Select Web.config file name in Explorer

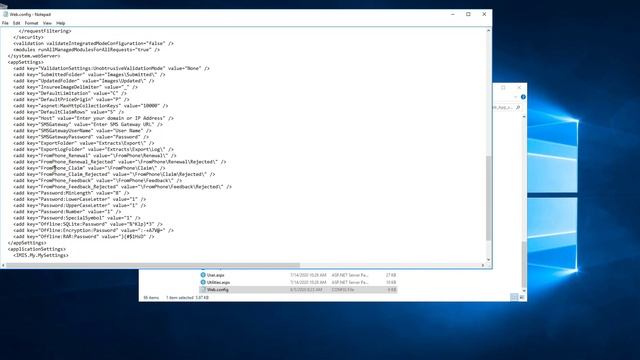[218, 289]
